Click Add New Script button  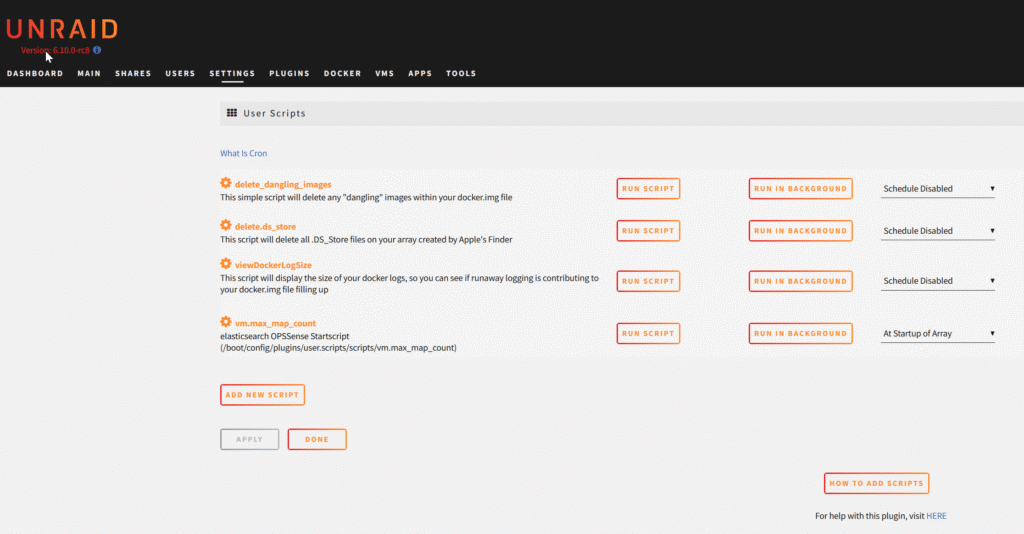click(x=262, y=395)
